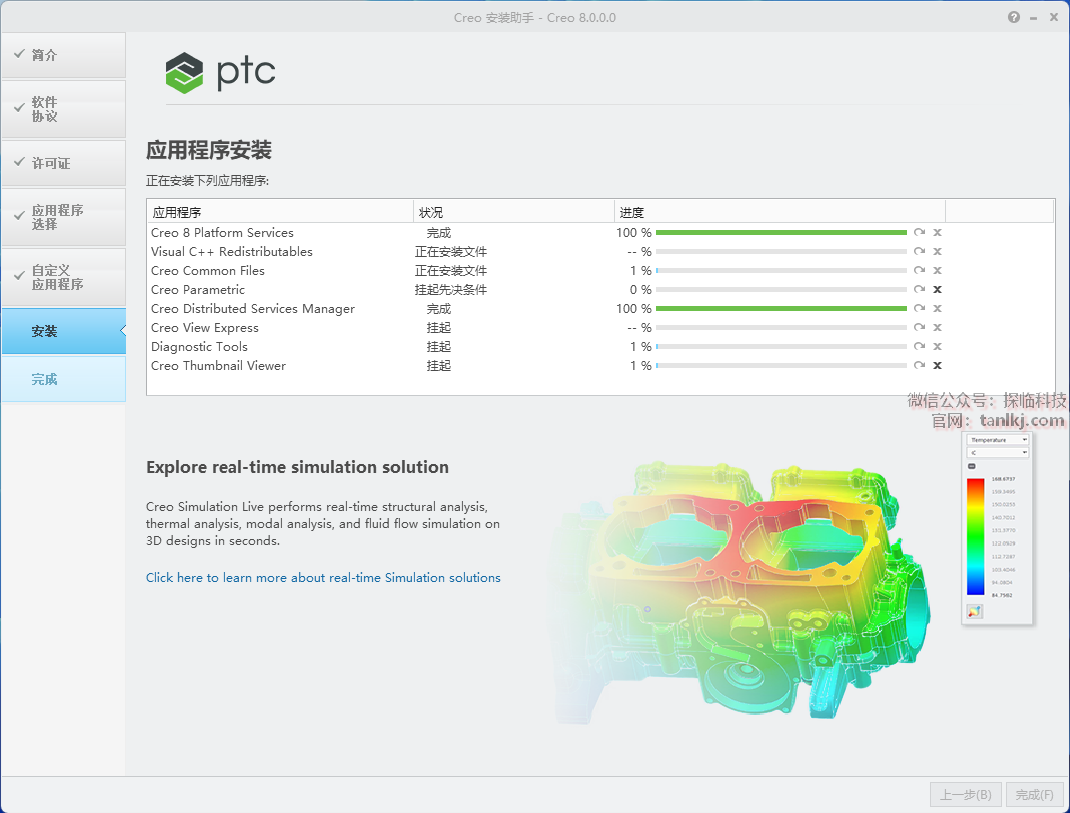Open real-time Simulation solutions link

click(323, 577)
